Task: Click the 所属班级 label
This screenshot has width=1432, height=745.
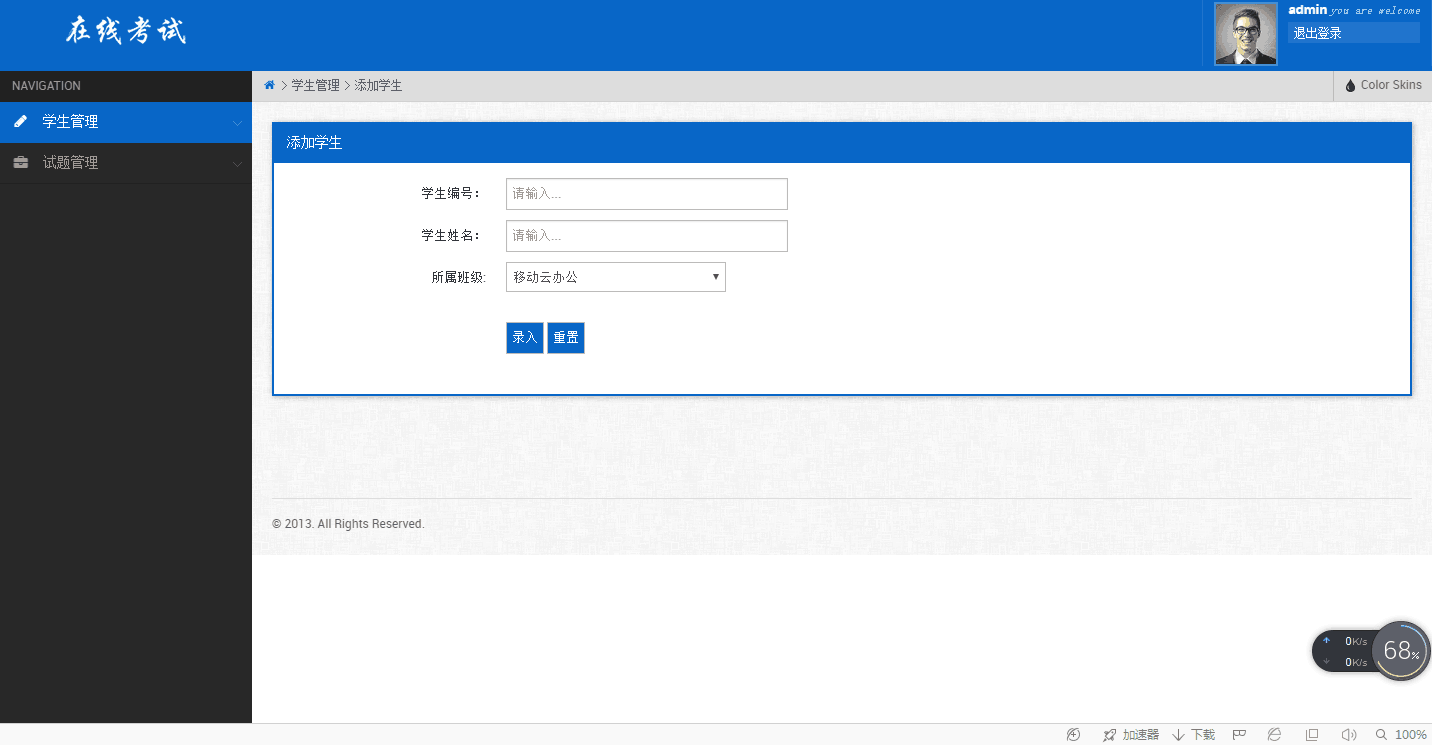Action: click(x=459, y=278)
